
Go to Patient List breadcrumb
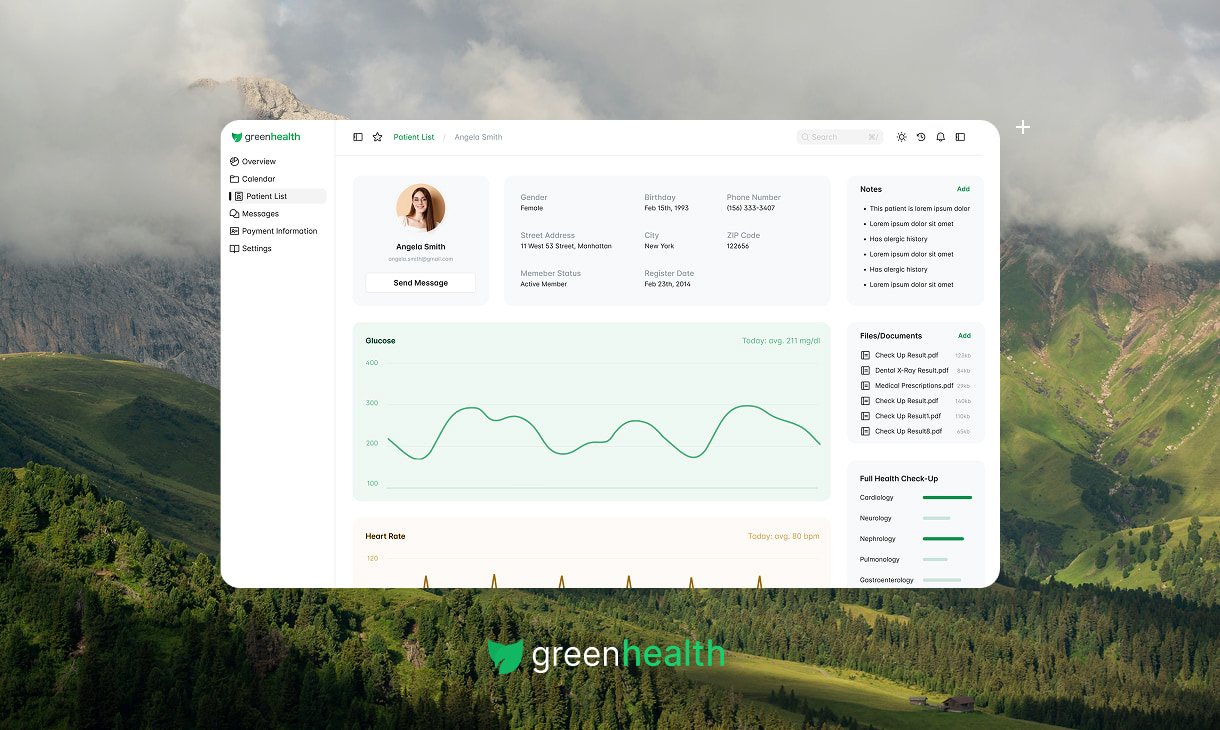(x=414, y=137)
